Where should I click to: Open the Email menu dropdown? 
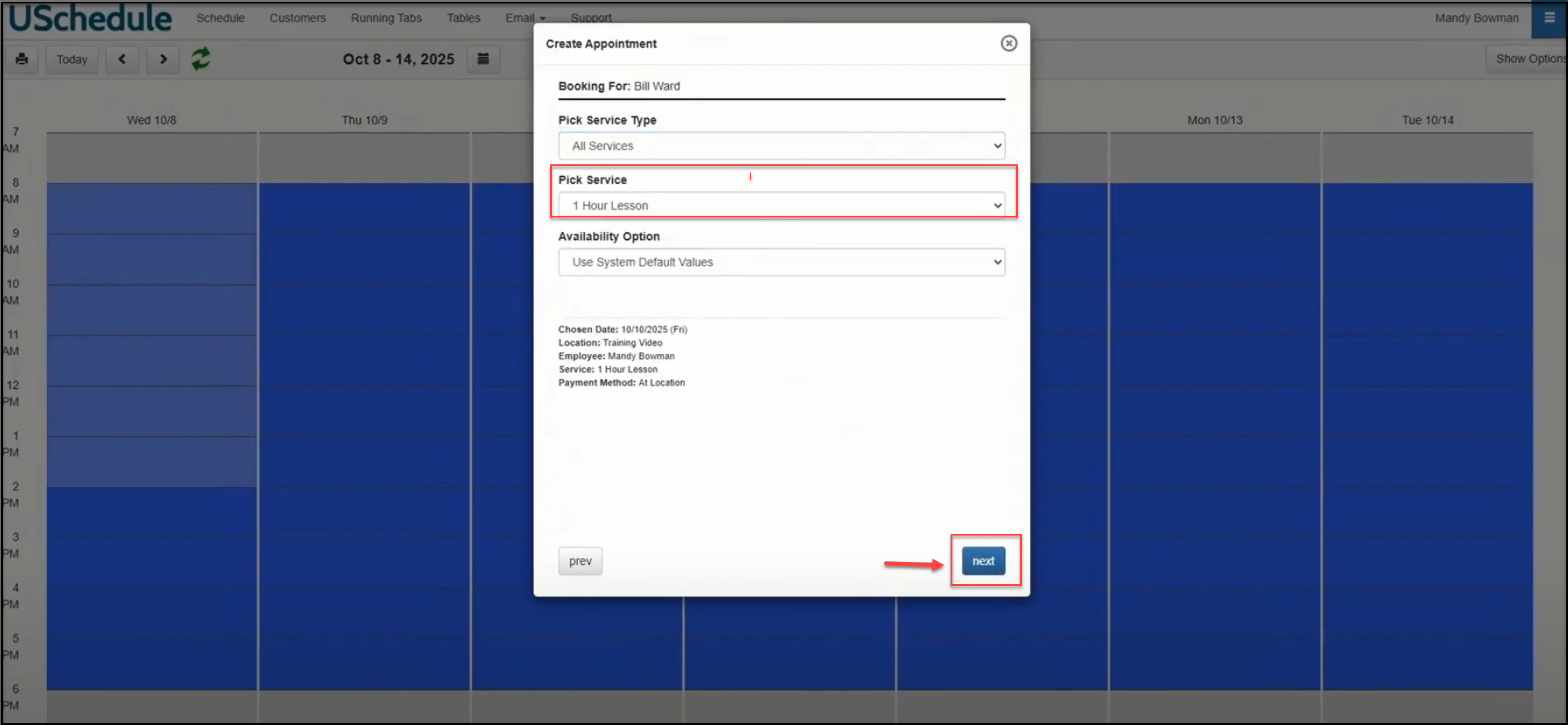[x=524, y=18]
